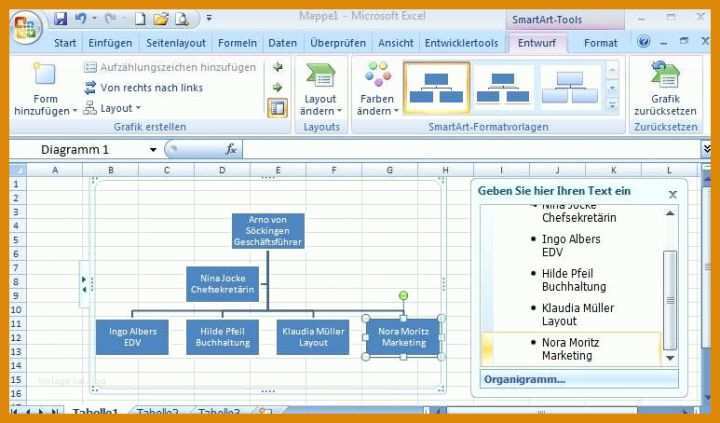Screen dimensions: 720x423
Task: Open the Überprüfen tab
Action: [338, 43]
